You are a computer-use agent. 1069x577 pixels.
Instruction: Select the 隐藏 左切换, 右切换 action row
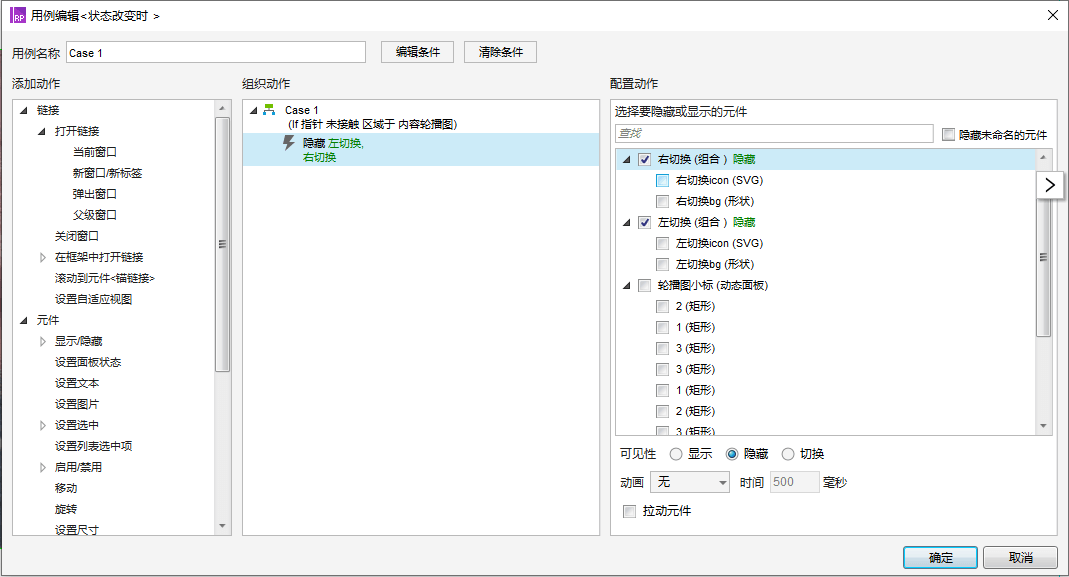coord(421,149)
